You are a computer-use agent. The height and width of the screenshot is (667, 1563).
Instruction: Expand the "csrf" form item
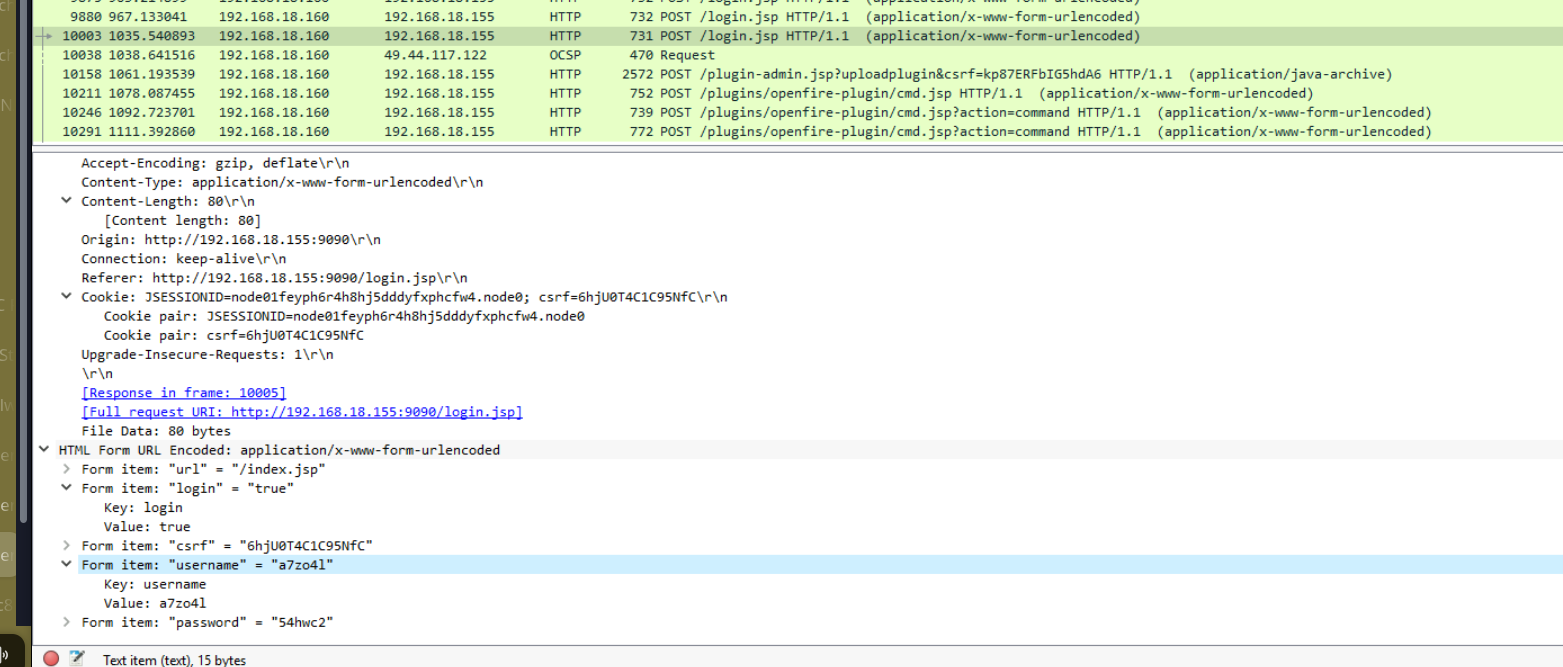(66, 546)
